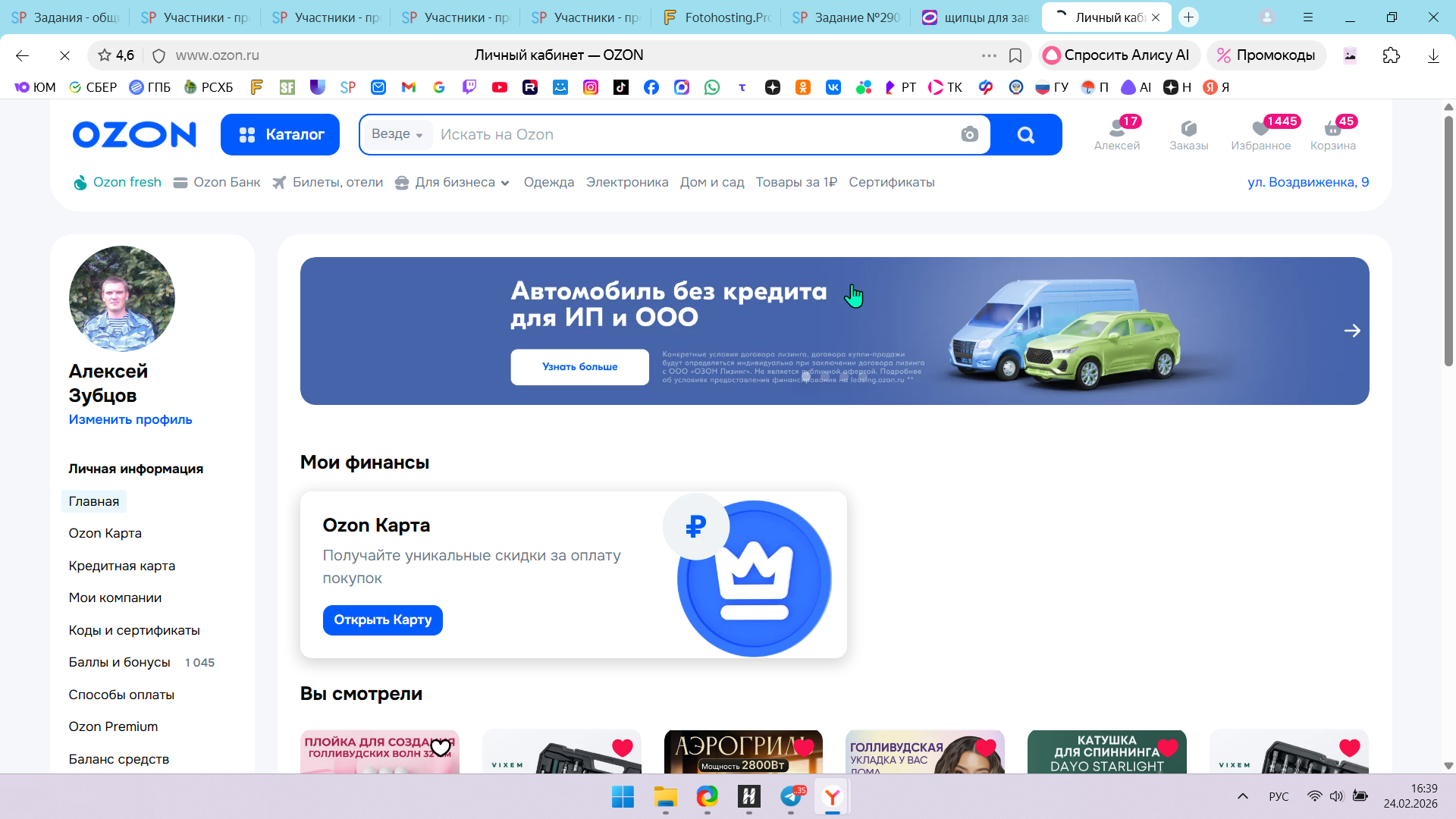Toggle favorite heart on Аэрогриль product card
1456x819 pixels.
pyautogui.click(x=804, y=748)
